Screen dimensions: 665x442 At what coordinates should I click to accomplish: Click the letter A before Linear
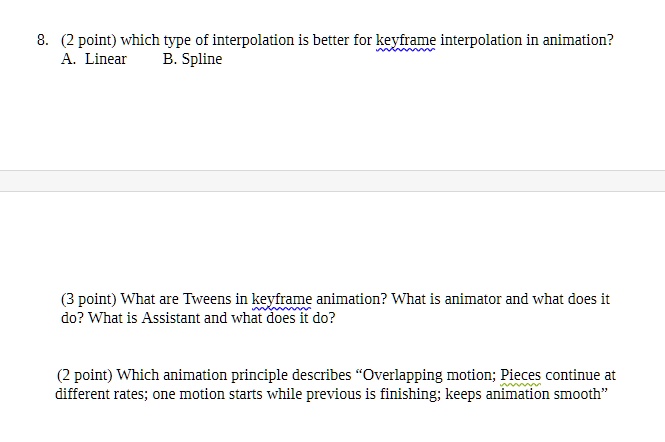66,59
